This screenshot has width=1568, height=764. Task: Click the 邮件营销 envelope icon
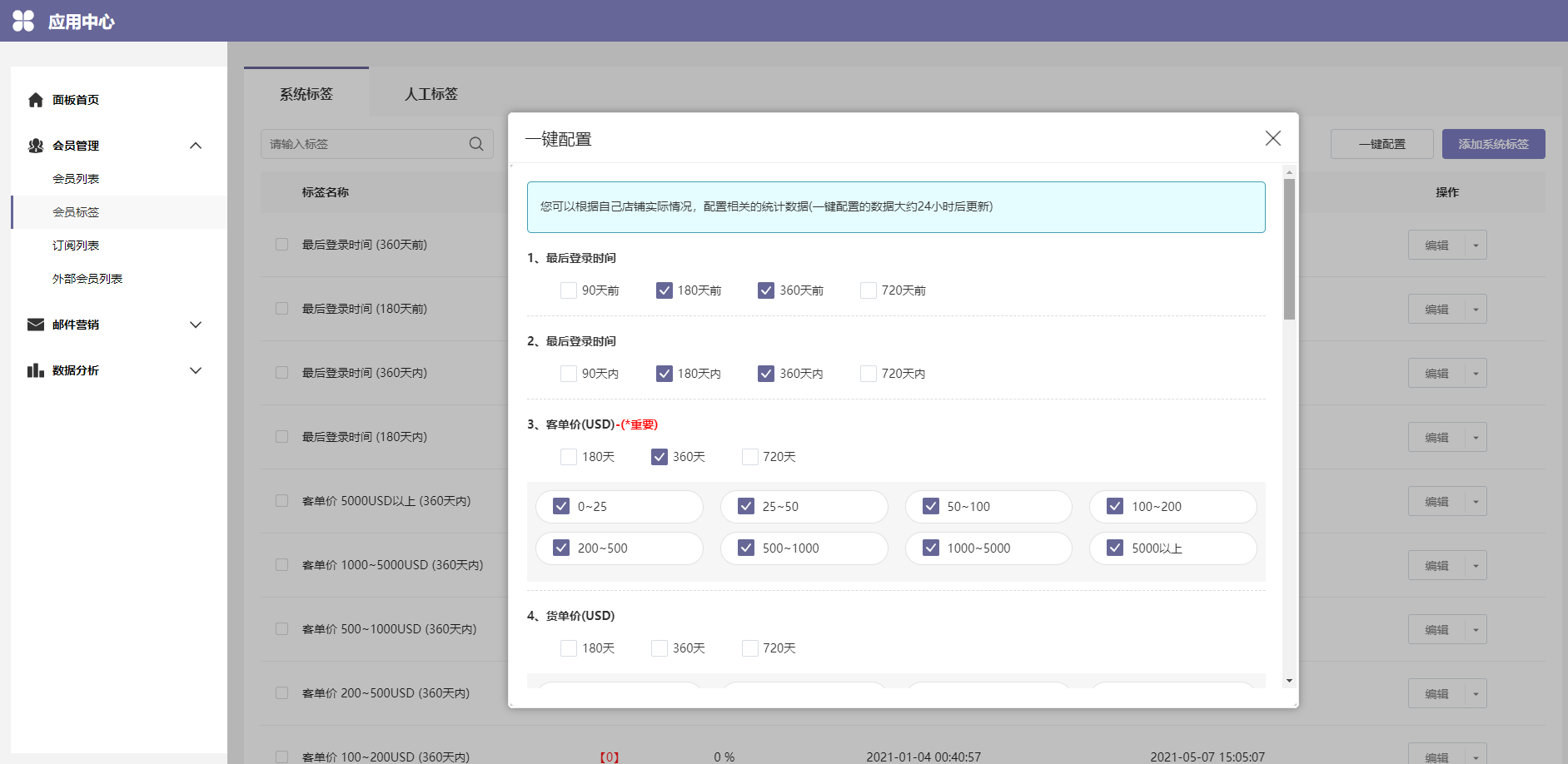click(35, 325)
